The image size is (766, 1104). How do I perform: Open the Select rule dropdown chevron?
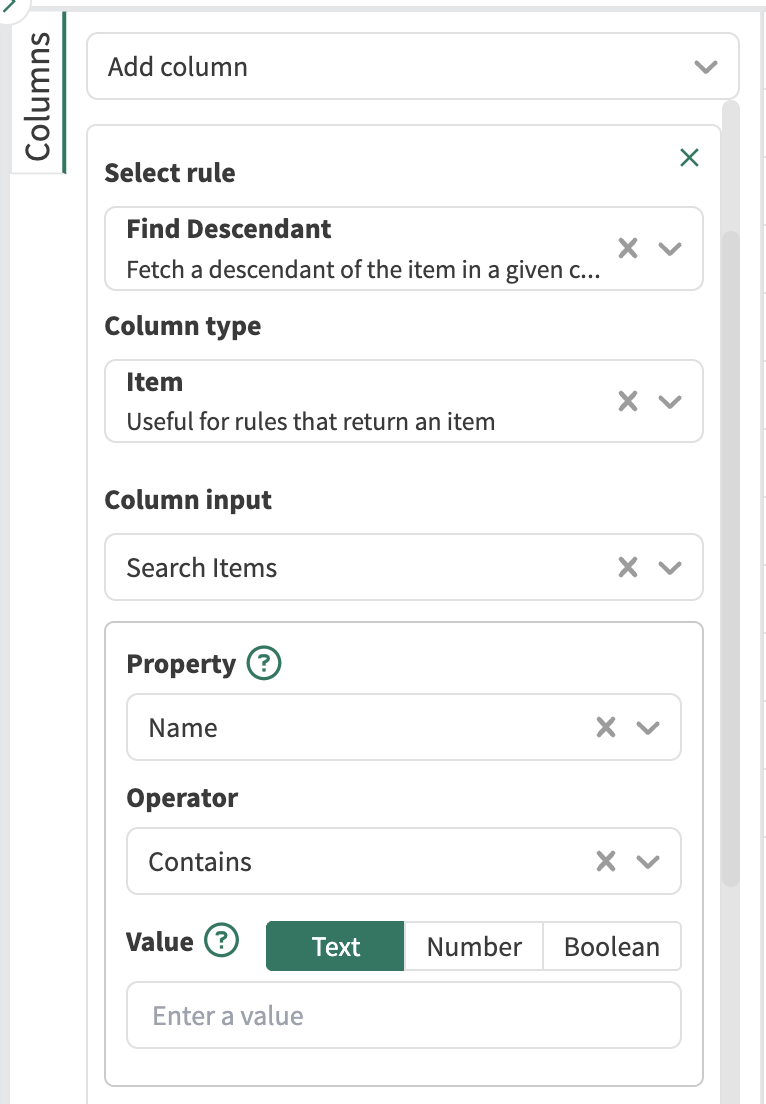tap(670, 248)
